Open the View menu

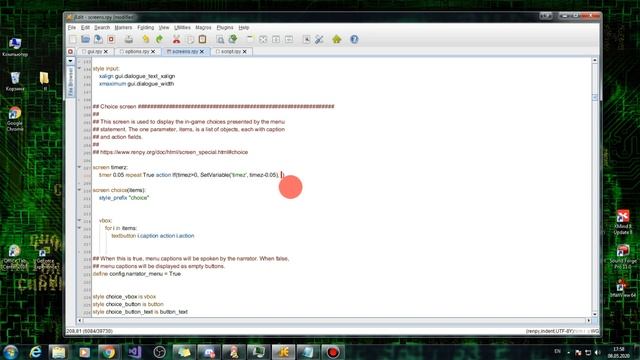click(164, 27)
